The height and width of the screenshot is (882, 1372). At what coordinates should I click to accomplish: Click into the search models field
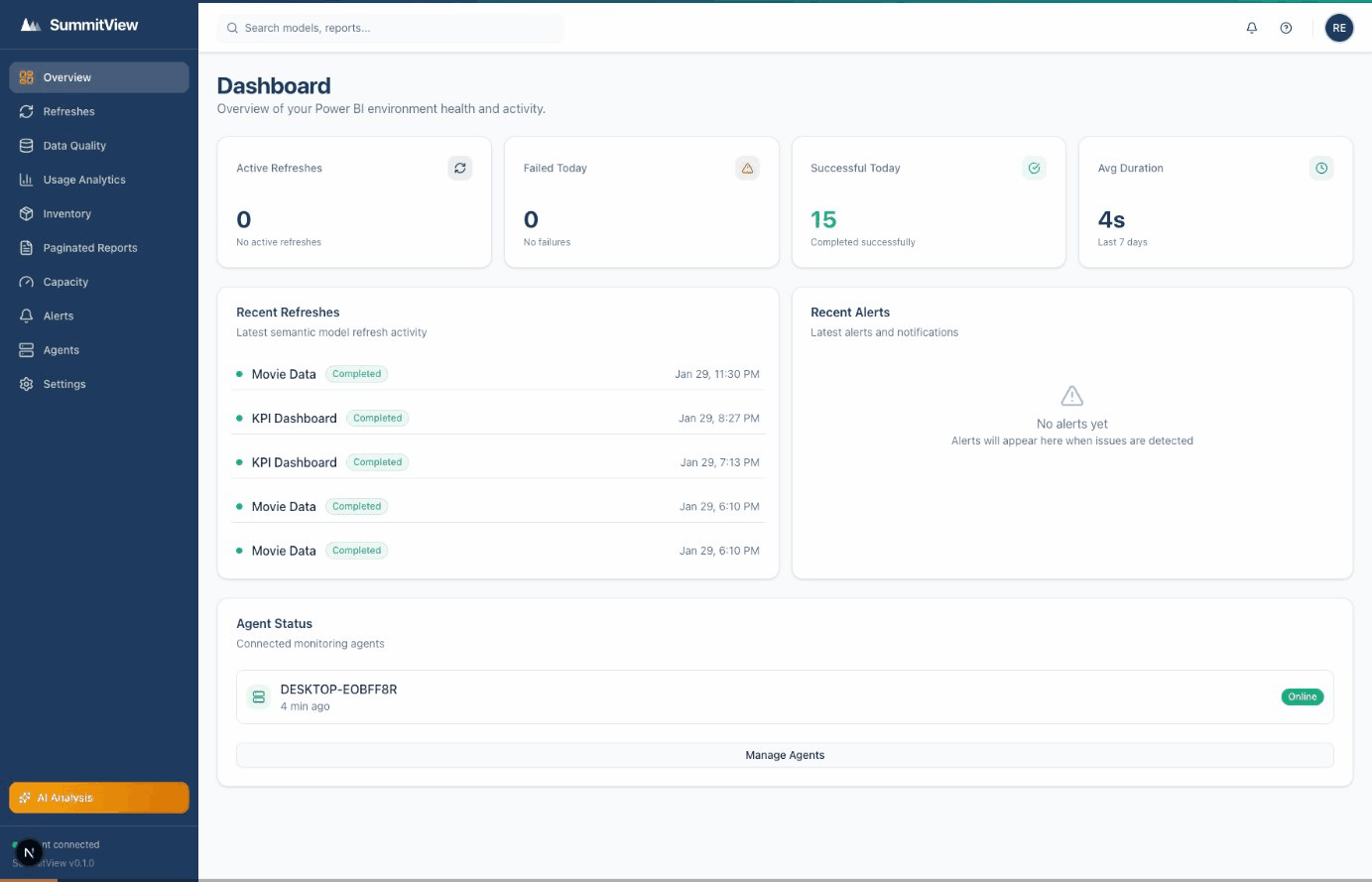390,29
